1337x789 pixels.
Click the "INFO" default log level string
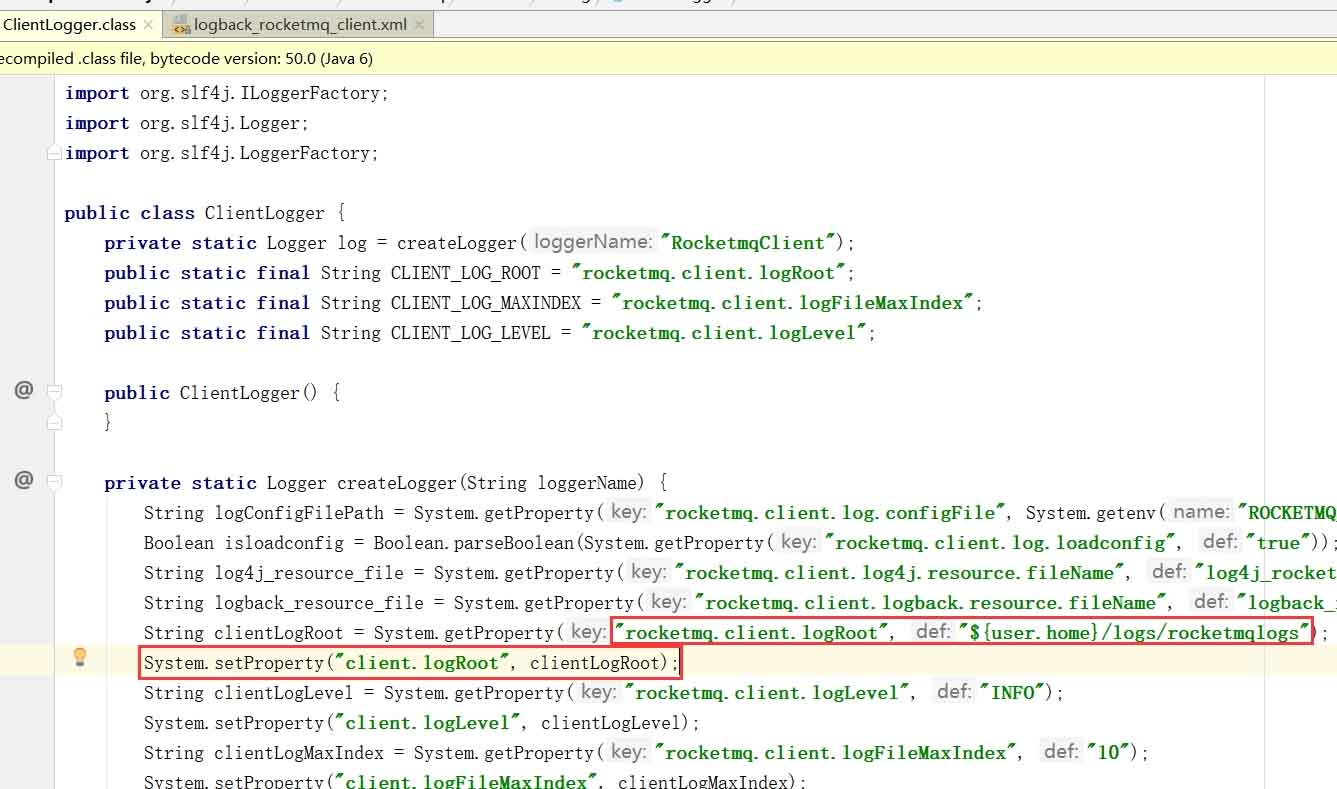(x=1015, y=692)
